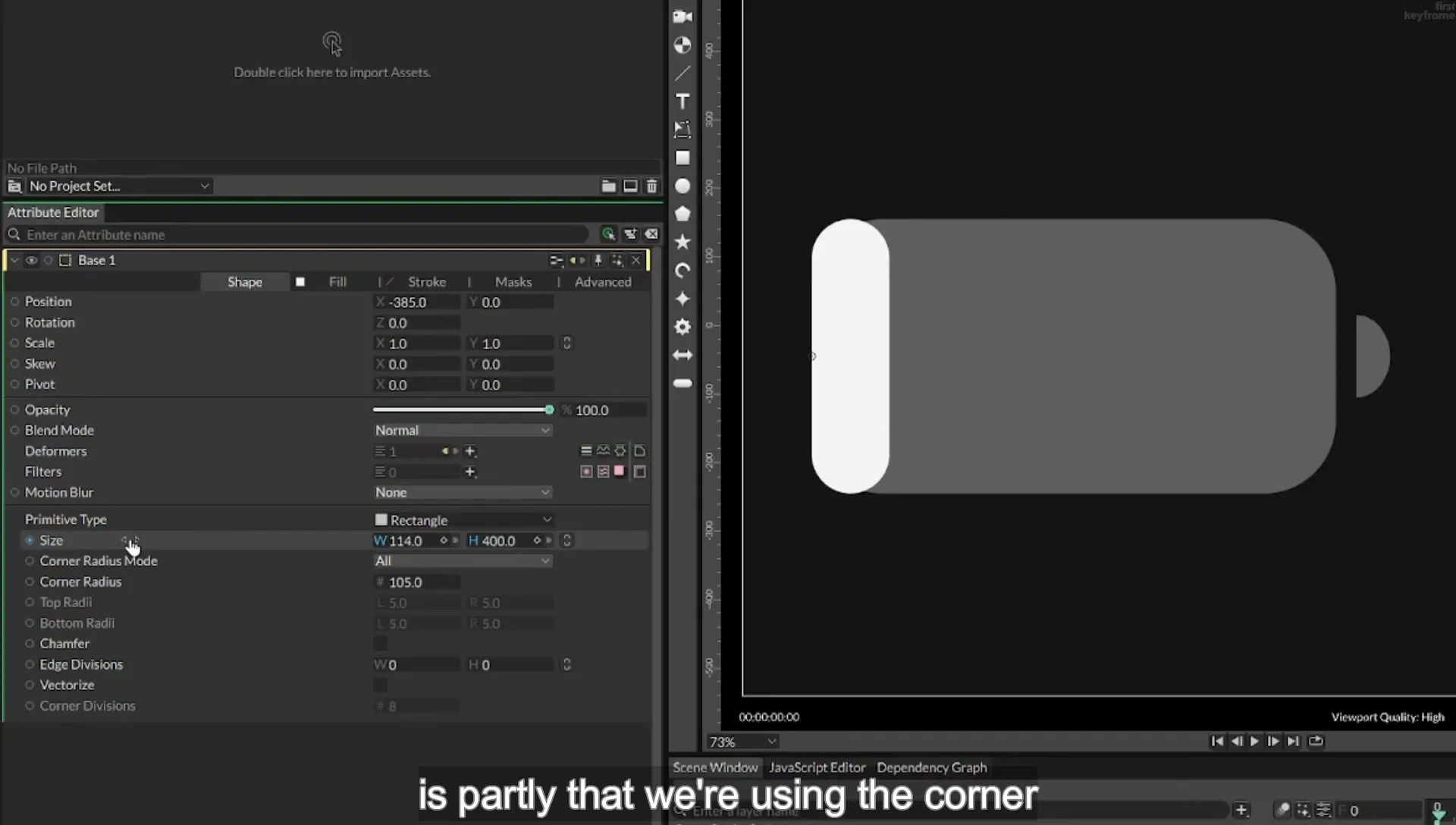
Task: Enable the Chamfer checkbox
Action: point(381,644)
